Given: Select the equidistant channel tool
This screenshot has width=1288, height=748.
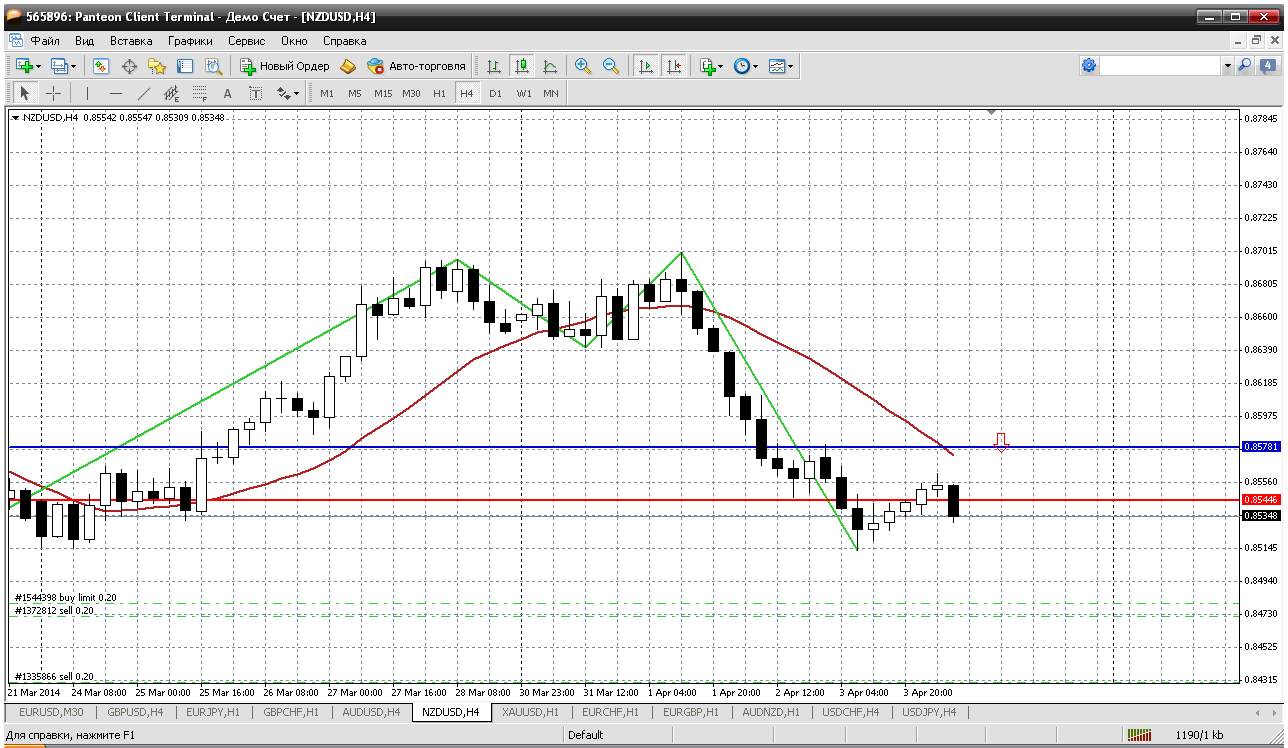Looking at the screenshot, I should point(171,93).
